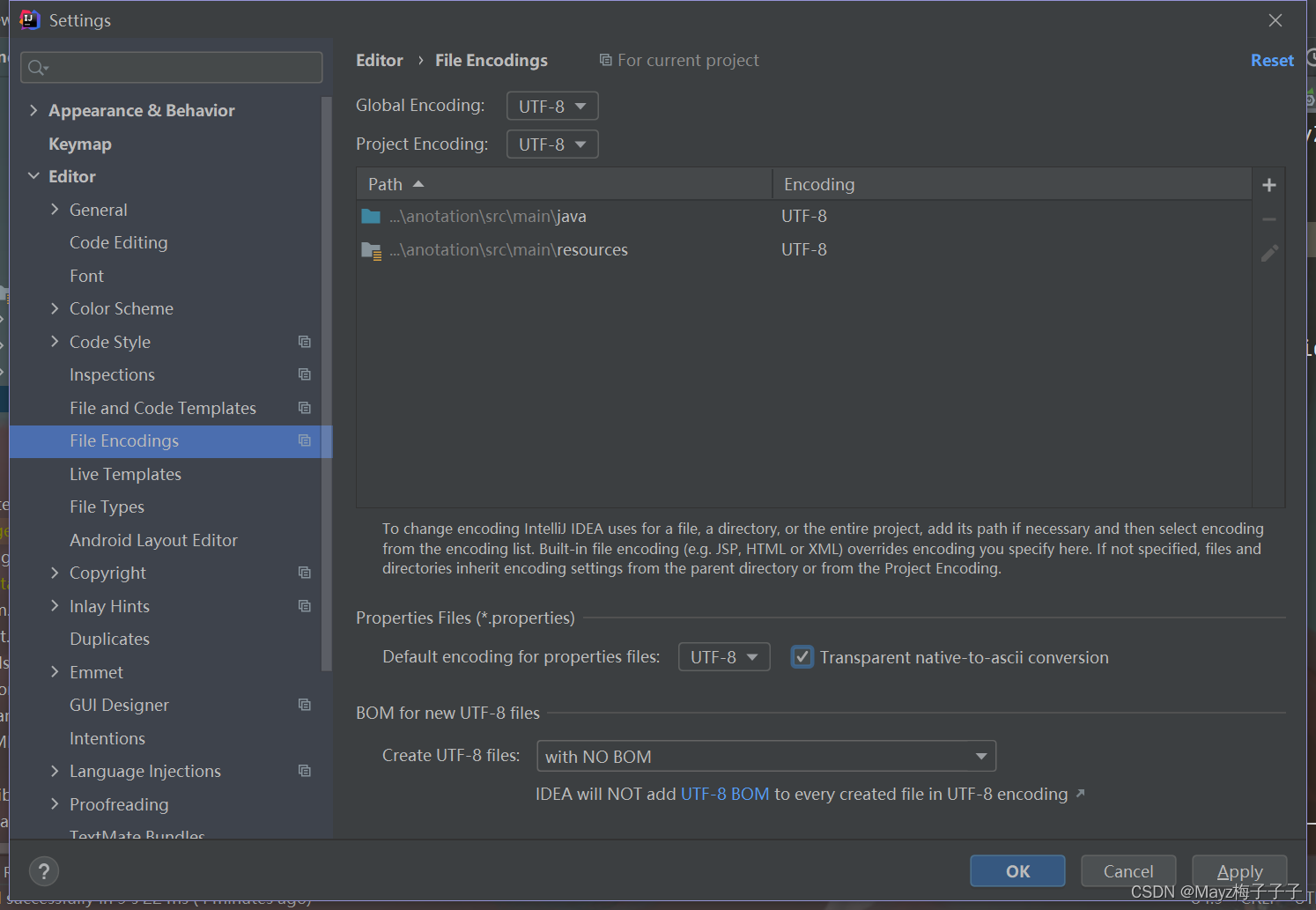
Task: Click UTF-8 encoding cell for resources row
Action: click(804, 249)
